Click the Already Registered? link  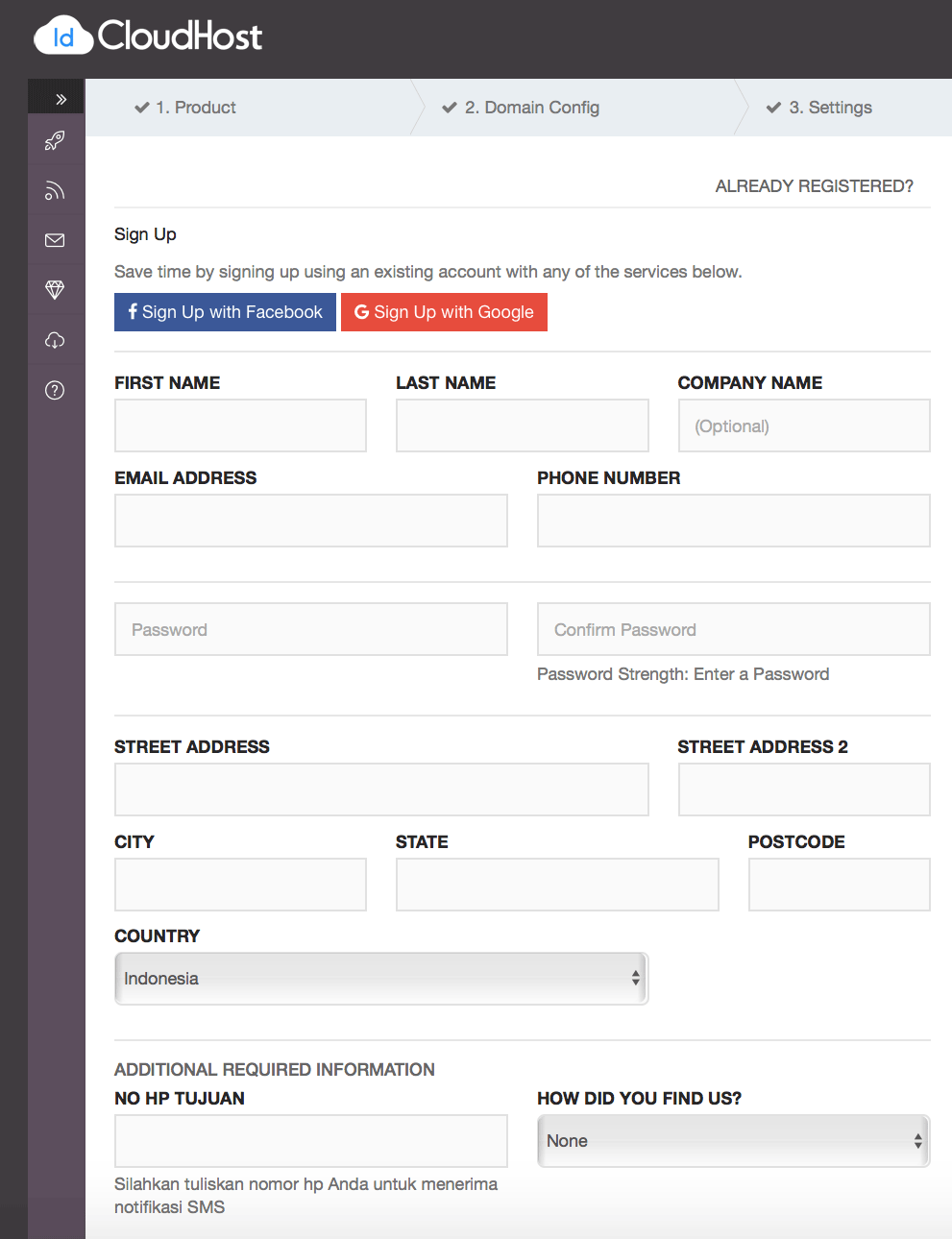tap(814, 186)
